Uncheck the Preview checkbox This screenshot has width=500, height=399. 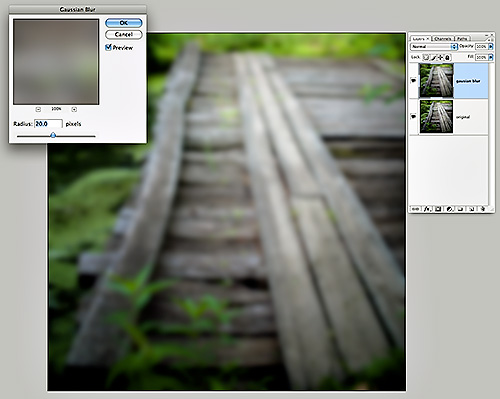click(x=108, y=47)
